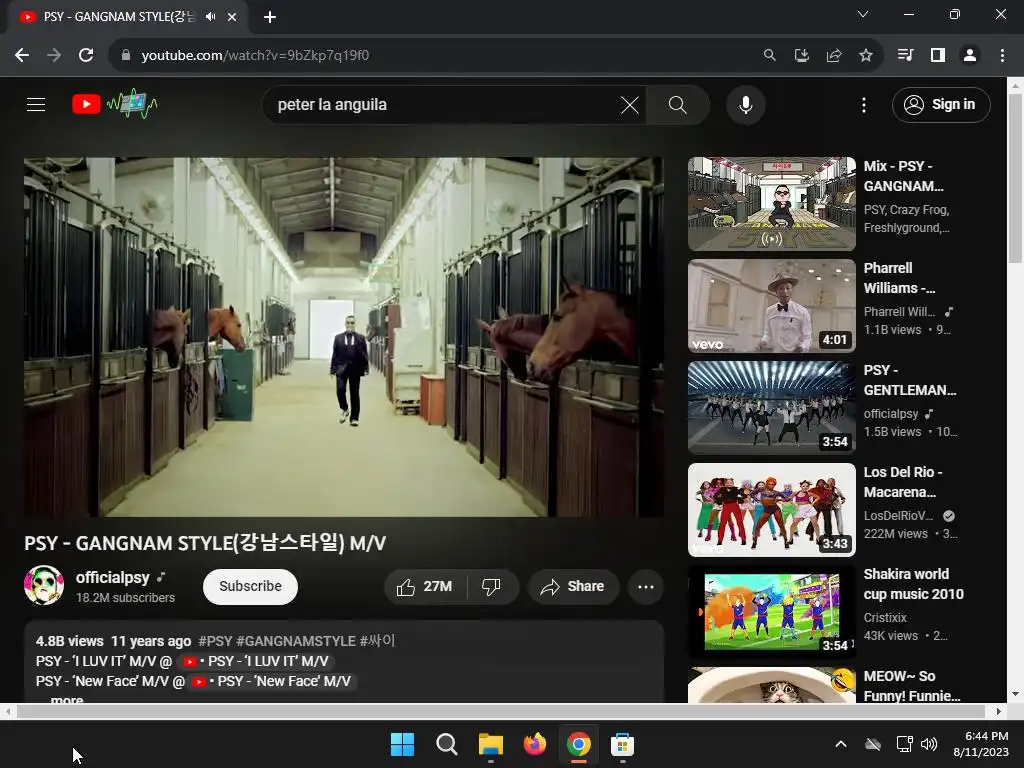Click the address bar URL
This screenshot has width=1024, height=768.
tap(255, 56)
